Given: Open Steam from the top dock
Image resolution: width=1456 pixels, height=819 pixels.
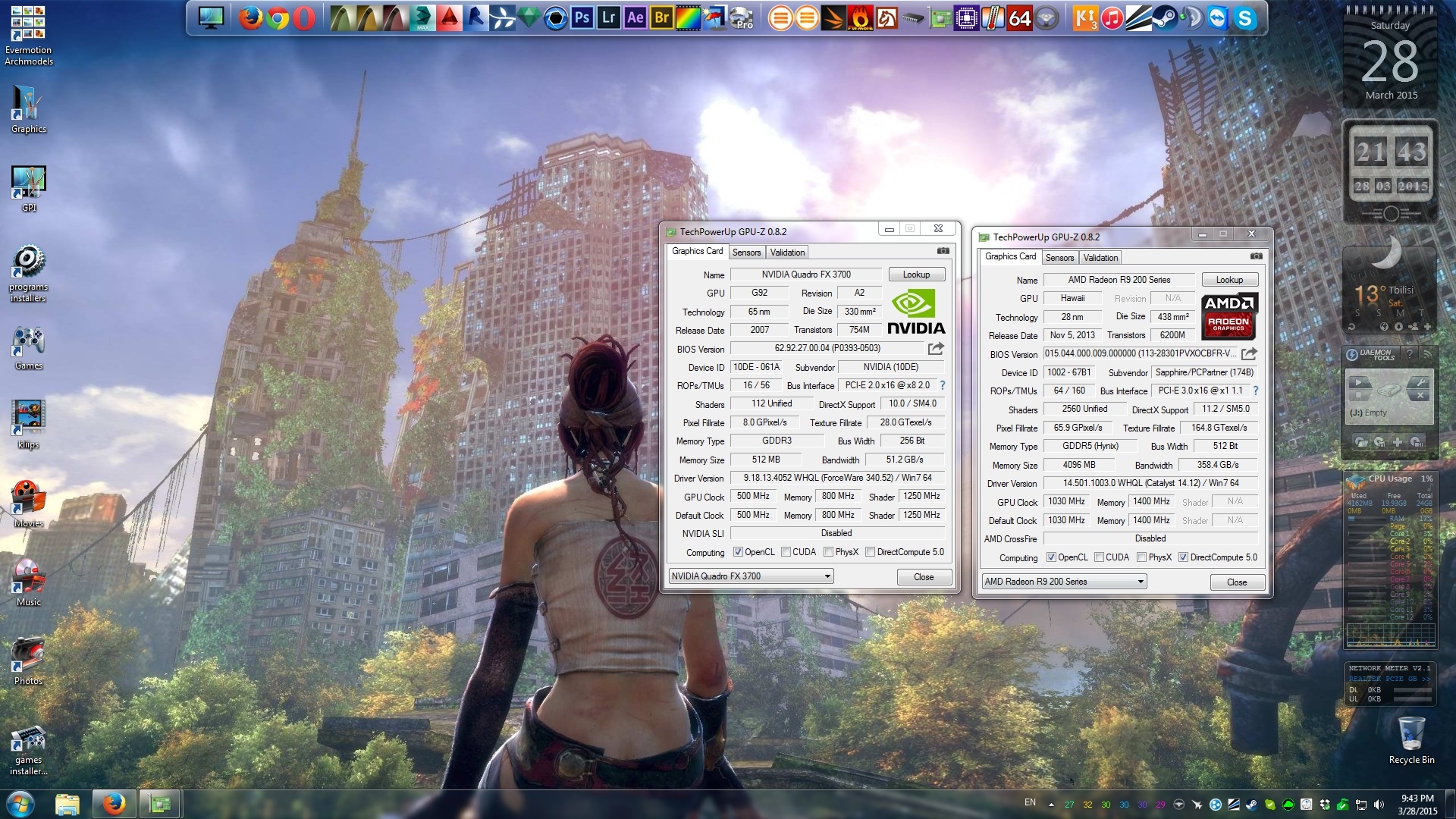Looking at the screenshot, I should click(x=1164, y=17).
